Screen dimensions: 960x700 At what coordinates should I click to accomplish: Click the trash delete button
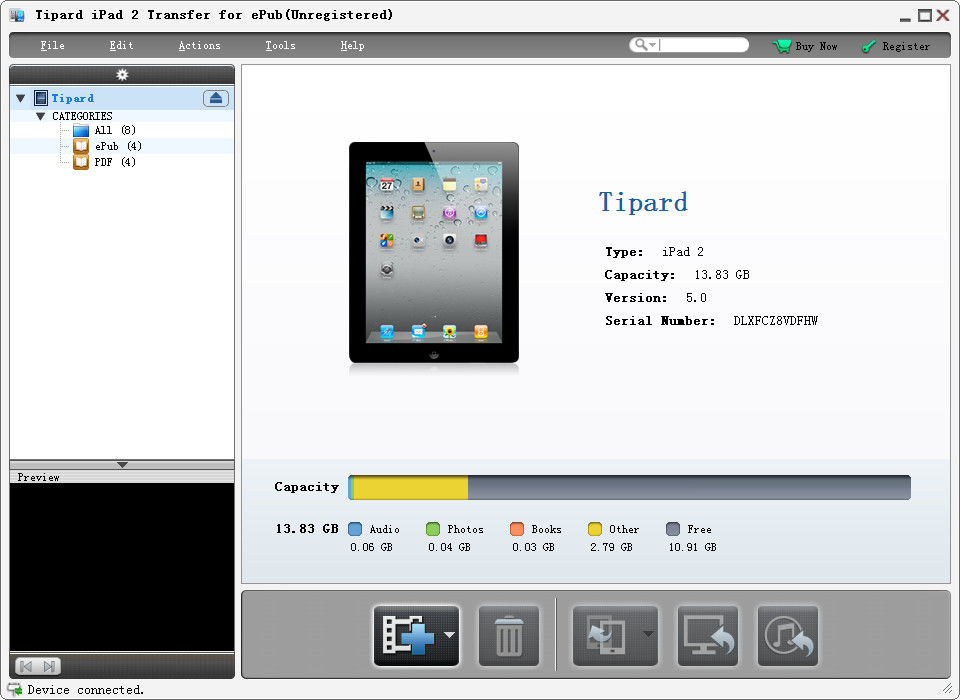[509, 635]
